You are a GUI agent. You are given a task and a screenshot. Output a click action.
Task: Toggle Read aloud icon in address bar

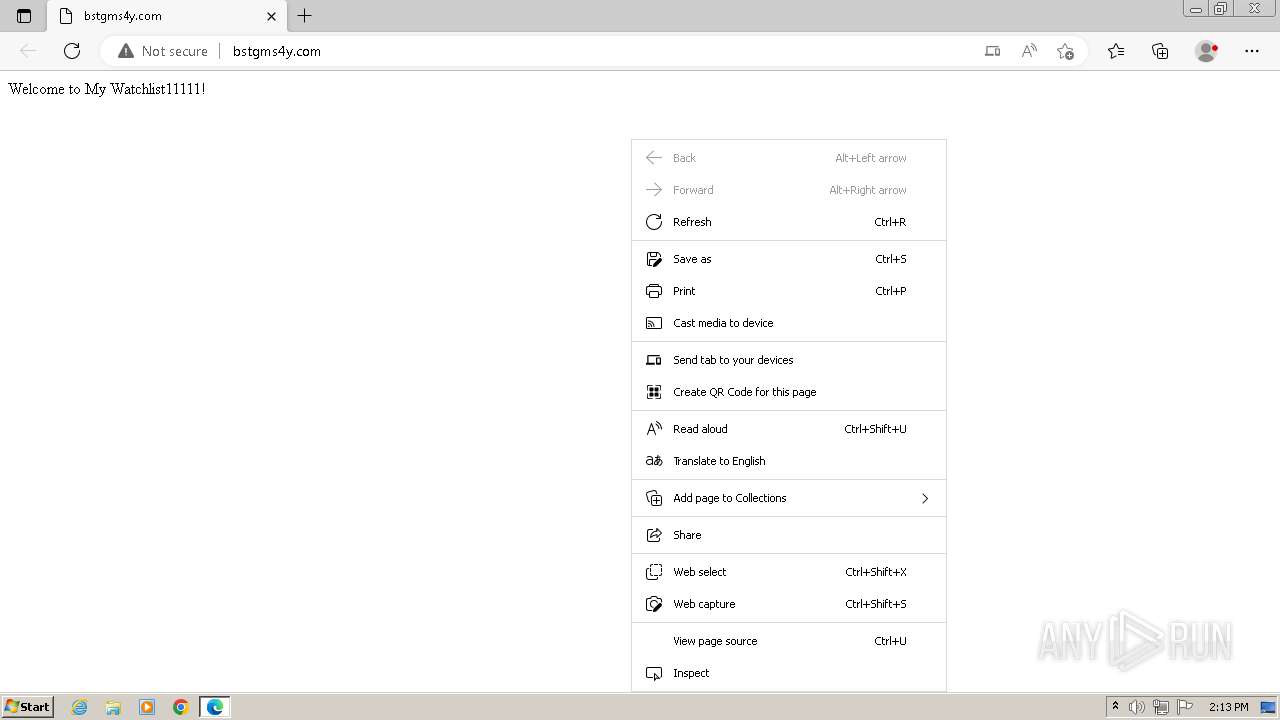click(x=1029, y=51)
